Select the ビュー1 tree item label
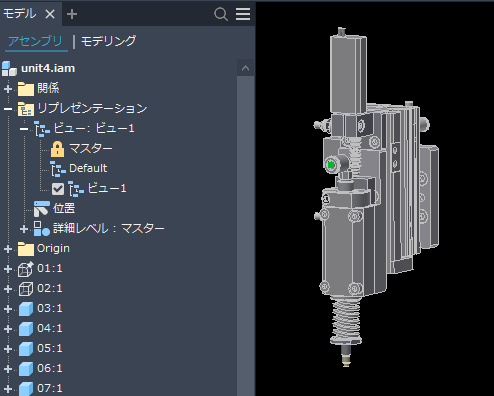Viewport: 494px width, 396px height. pos(107,188)
